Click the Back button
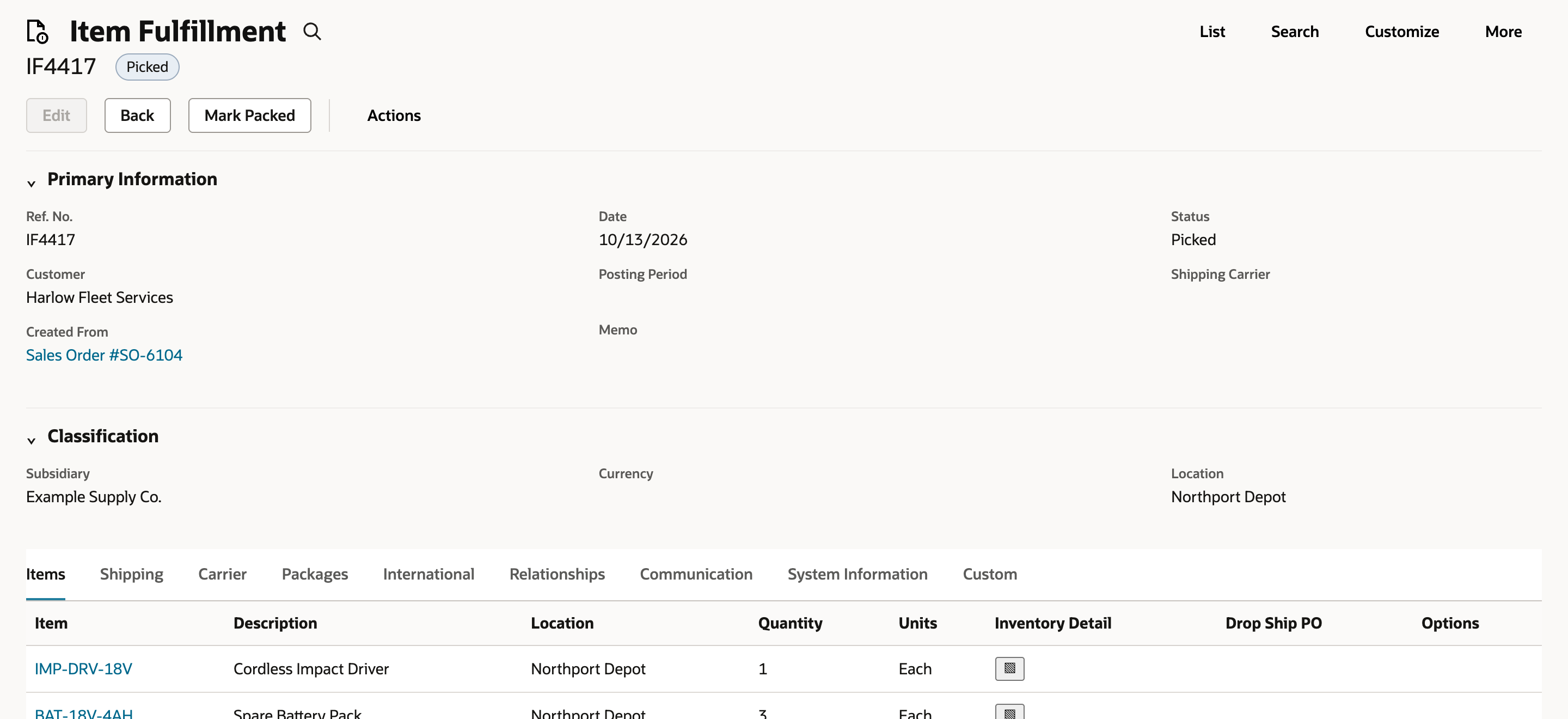This screenshot has width=1568, height=719. pos(138,115)
